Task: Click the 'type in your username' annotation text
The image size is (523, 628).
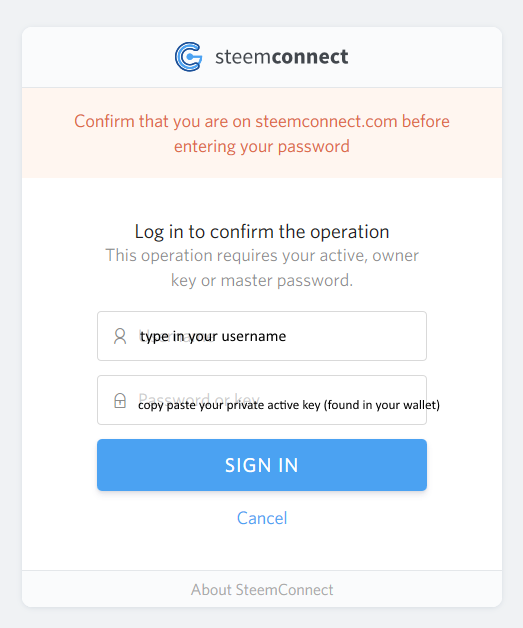Action: 213,336
